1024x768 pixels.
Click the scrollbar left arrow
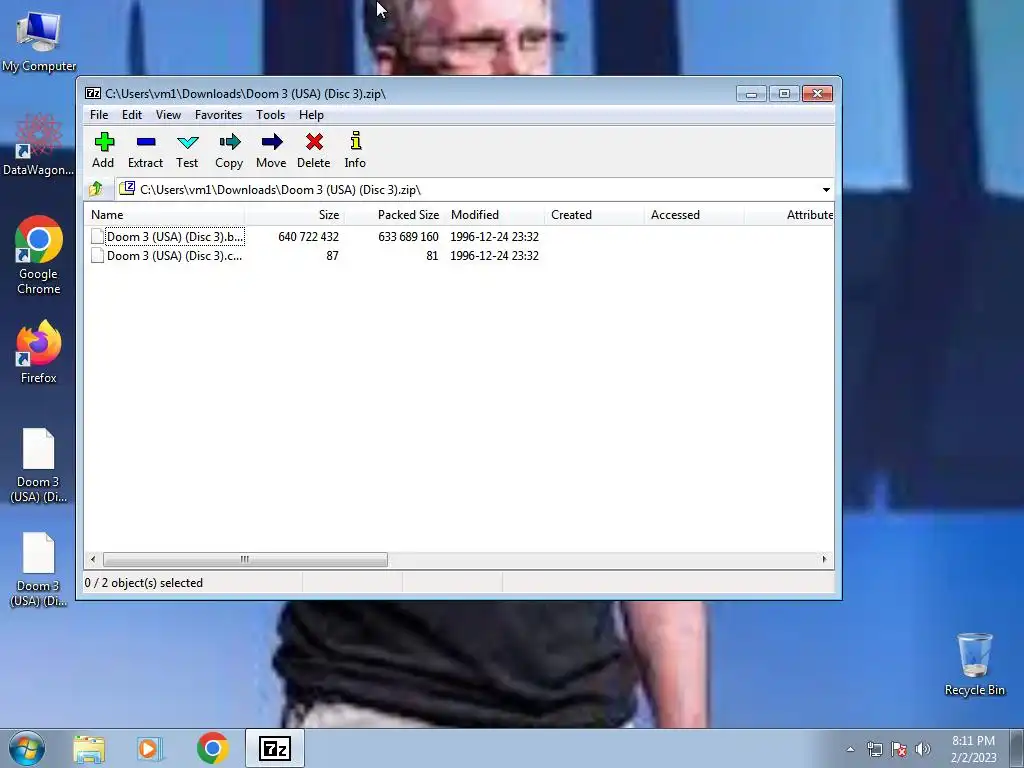pos(93,559)
